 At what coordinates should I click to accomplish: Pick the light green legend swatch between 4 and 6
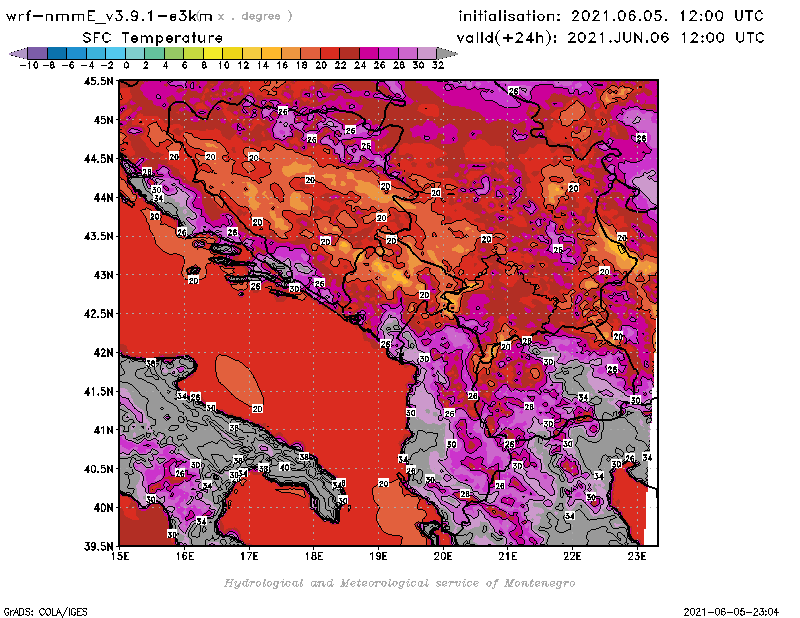point(173,54)
